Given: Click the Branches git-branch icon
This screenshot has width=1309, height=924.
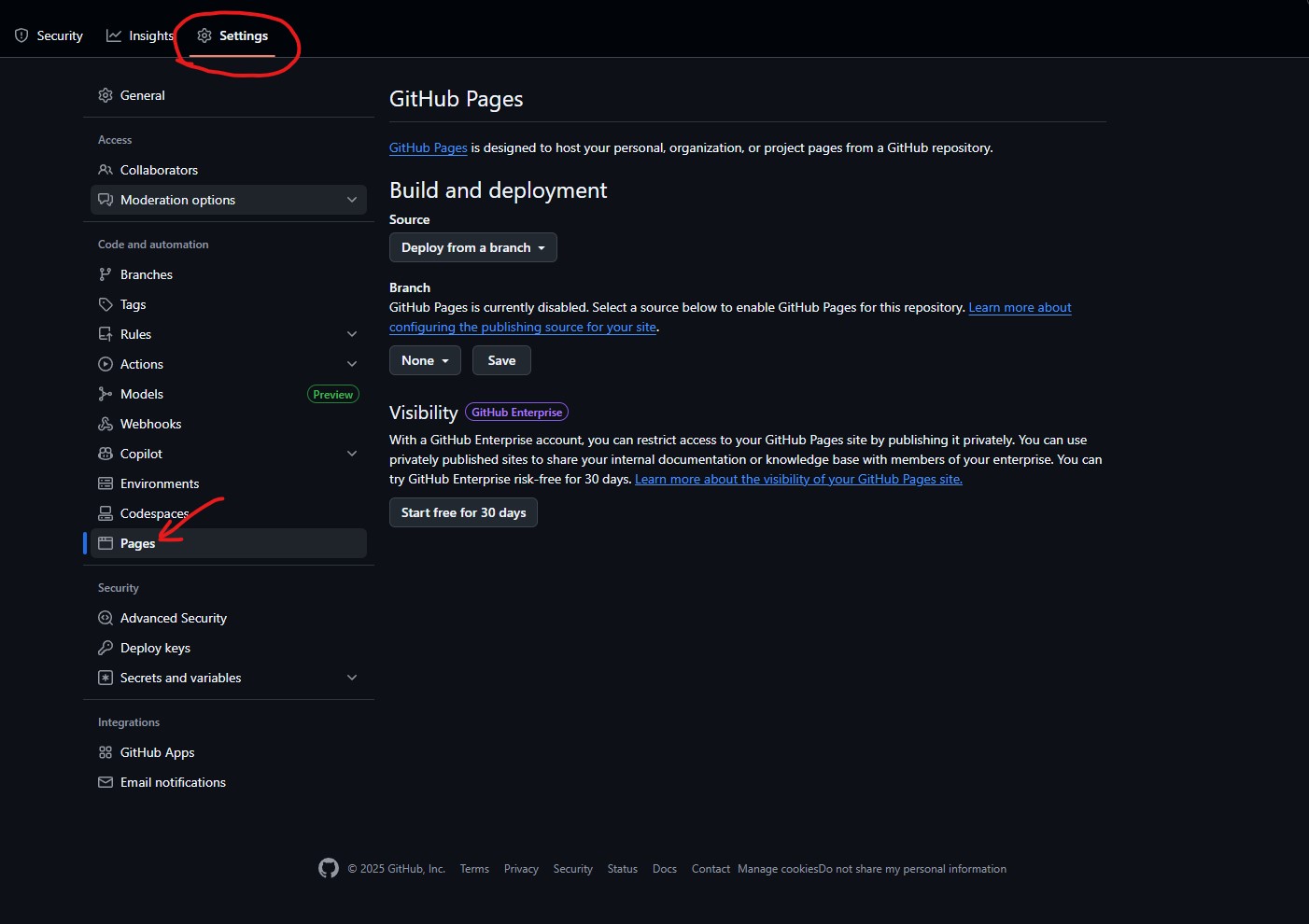Looking at the screenshot, I should click(106, 274).
